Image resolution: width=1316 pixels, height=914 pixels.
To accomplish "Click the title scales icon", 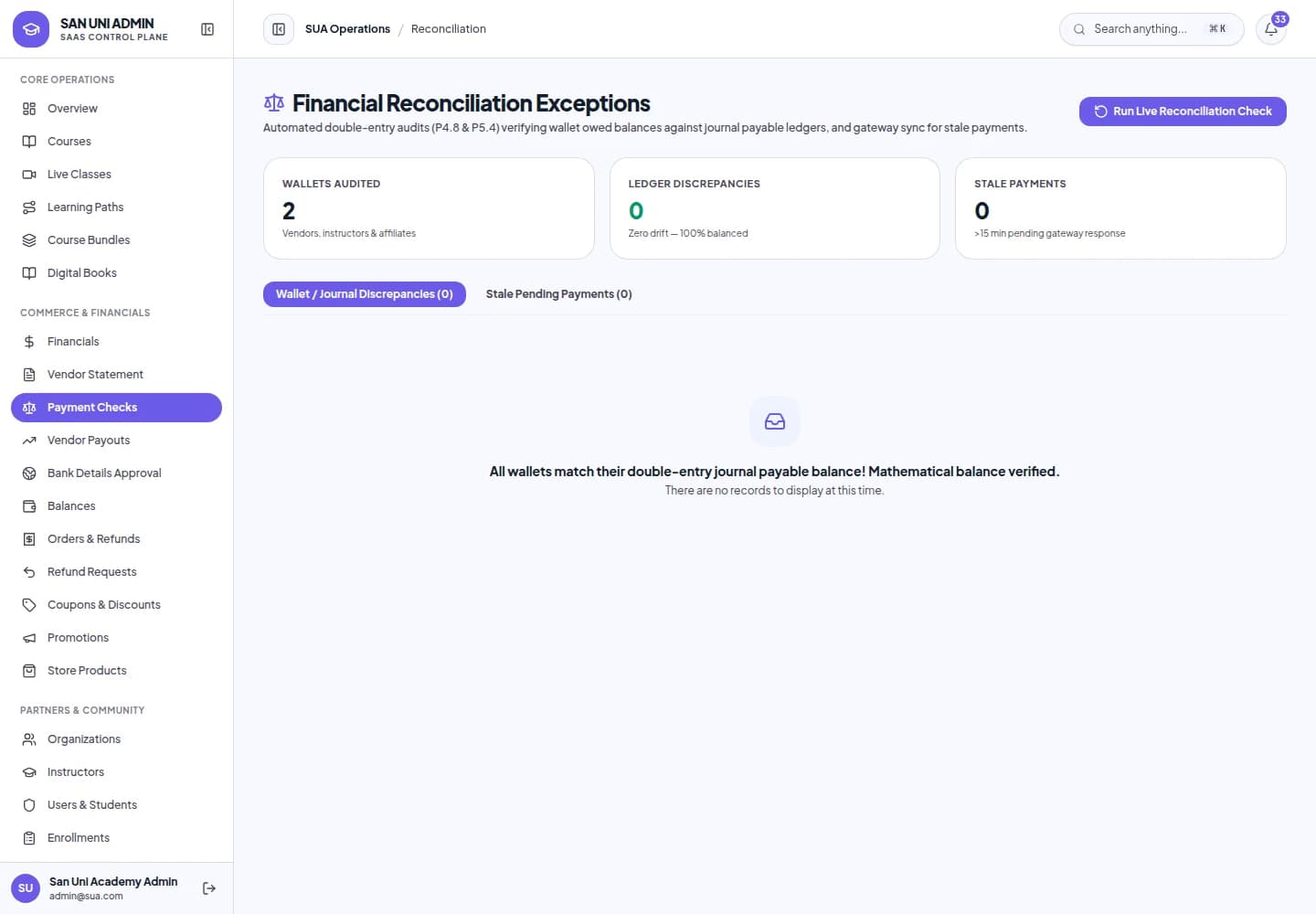I will (274, 103).
